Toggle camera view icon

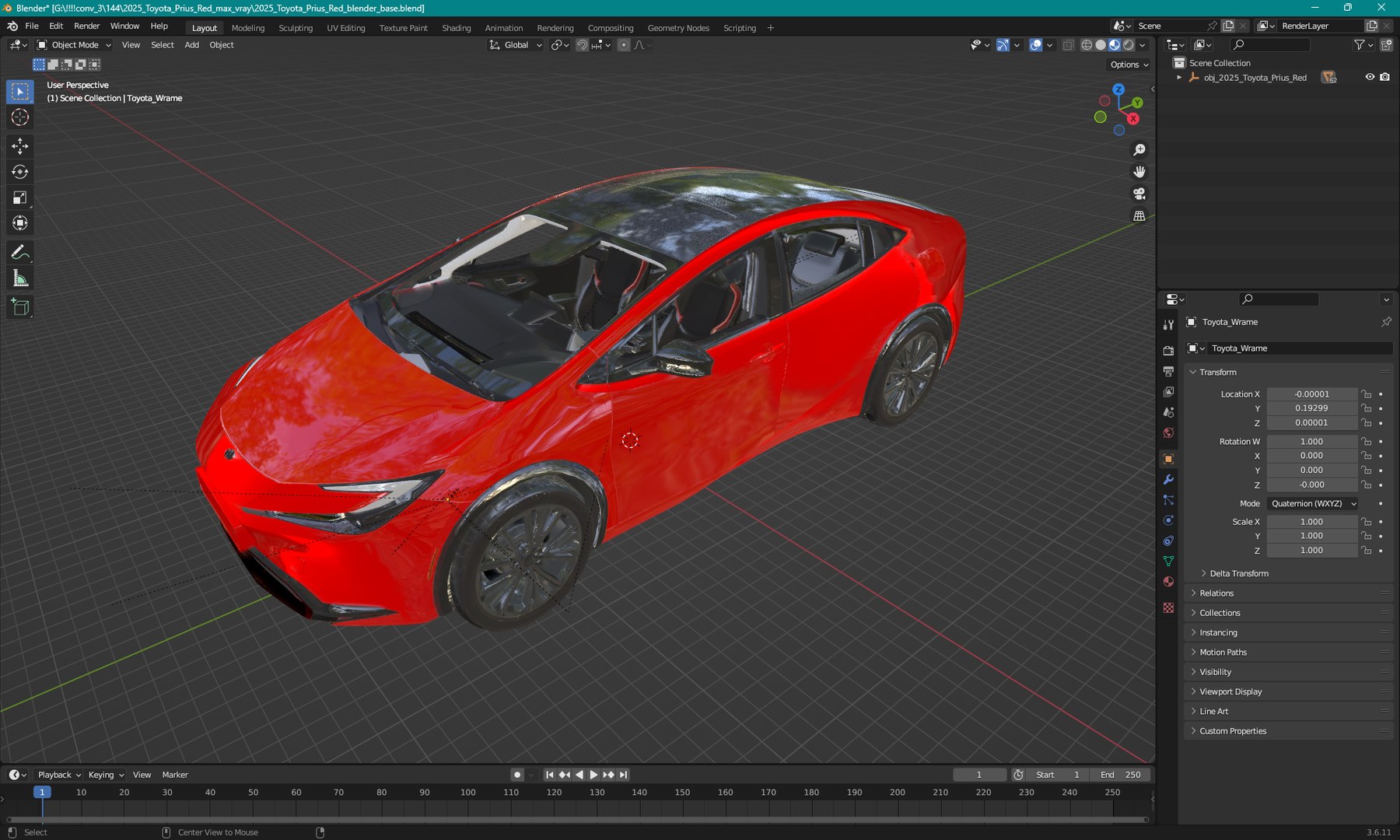pos(1139,194)
